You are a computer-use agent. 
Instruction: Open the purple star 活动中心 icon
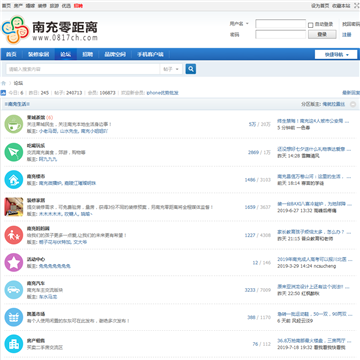pyautogui.click(x=14, y=263)
